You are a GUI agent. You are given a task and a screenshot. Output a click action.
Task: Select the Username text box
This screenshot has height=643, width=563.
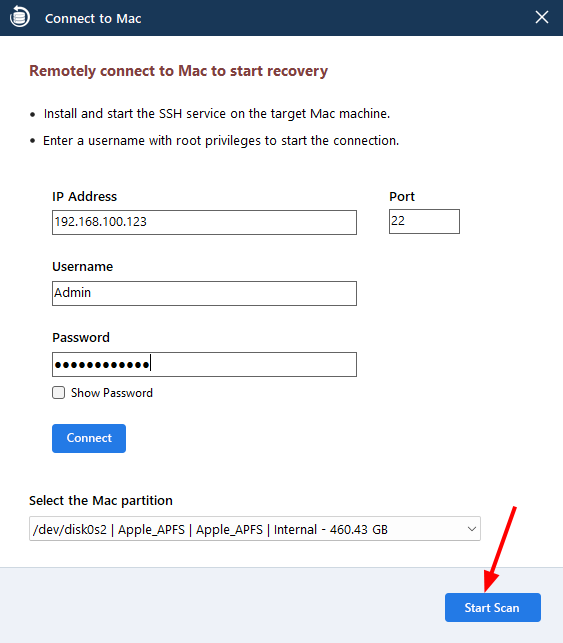pos(204,293)
